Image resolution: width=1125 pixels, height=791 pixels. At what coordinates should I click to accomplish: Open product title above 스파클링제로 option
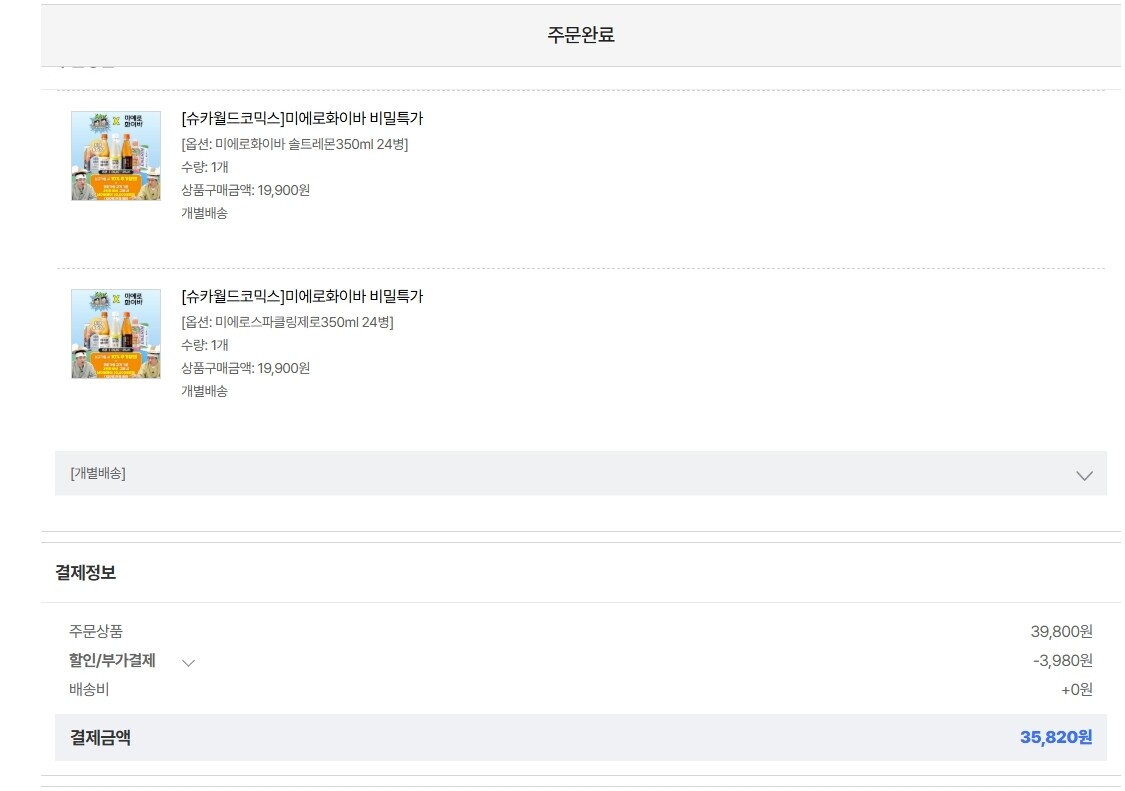point(302,296)
